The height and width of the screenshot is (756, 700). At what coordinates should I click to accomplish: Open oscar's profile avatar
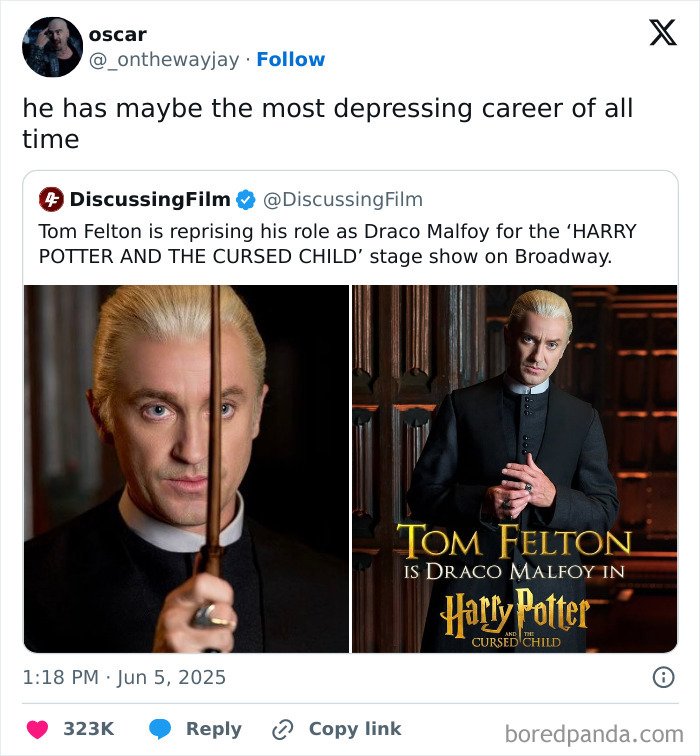(52, 47)
